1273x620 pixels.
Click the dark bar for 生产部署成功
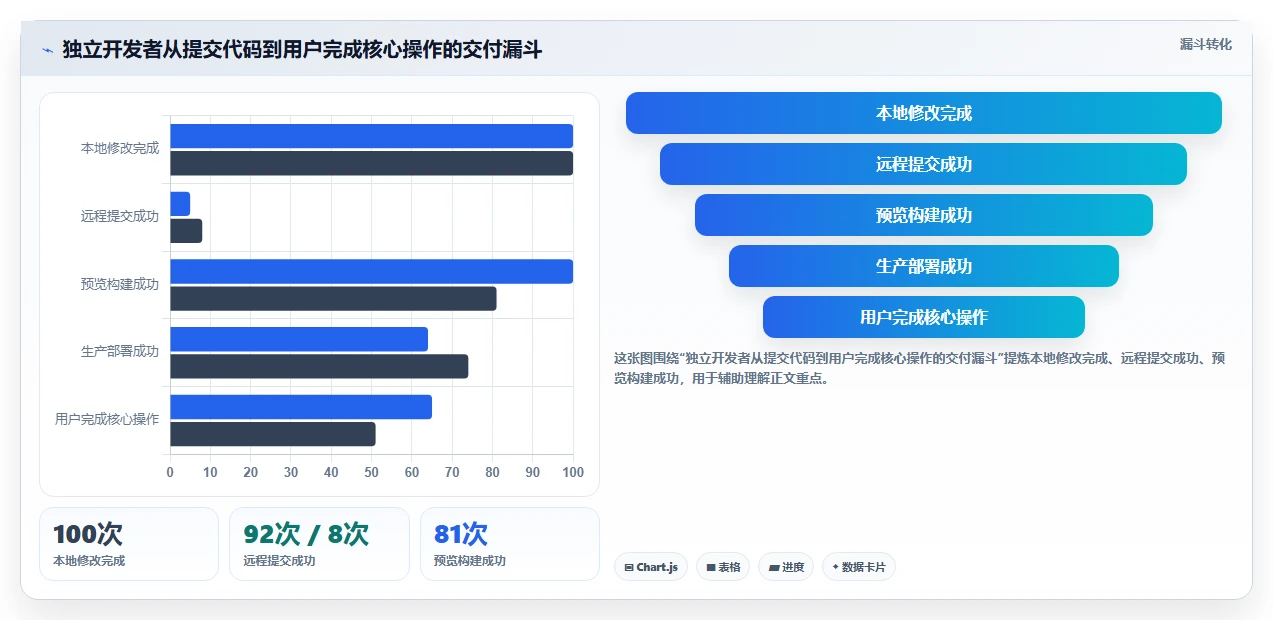click(319, 366)
